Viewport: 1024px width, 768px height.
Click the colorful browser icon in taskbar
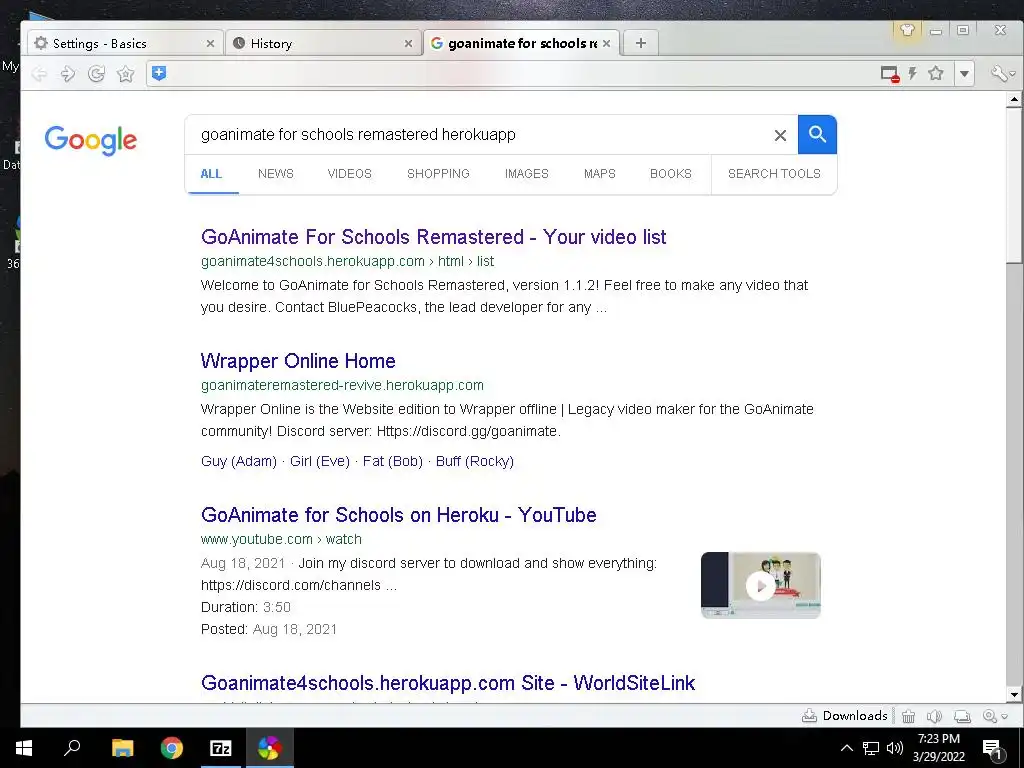click(x=269, y=748)
